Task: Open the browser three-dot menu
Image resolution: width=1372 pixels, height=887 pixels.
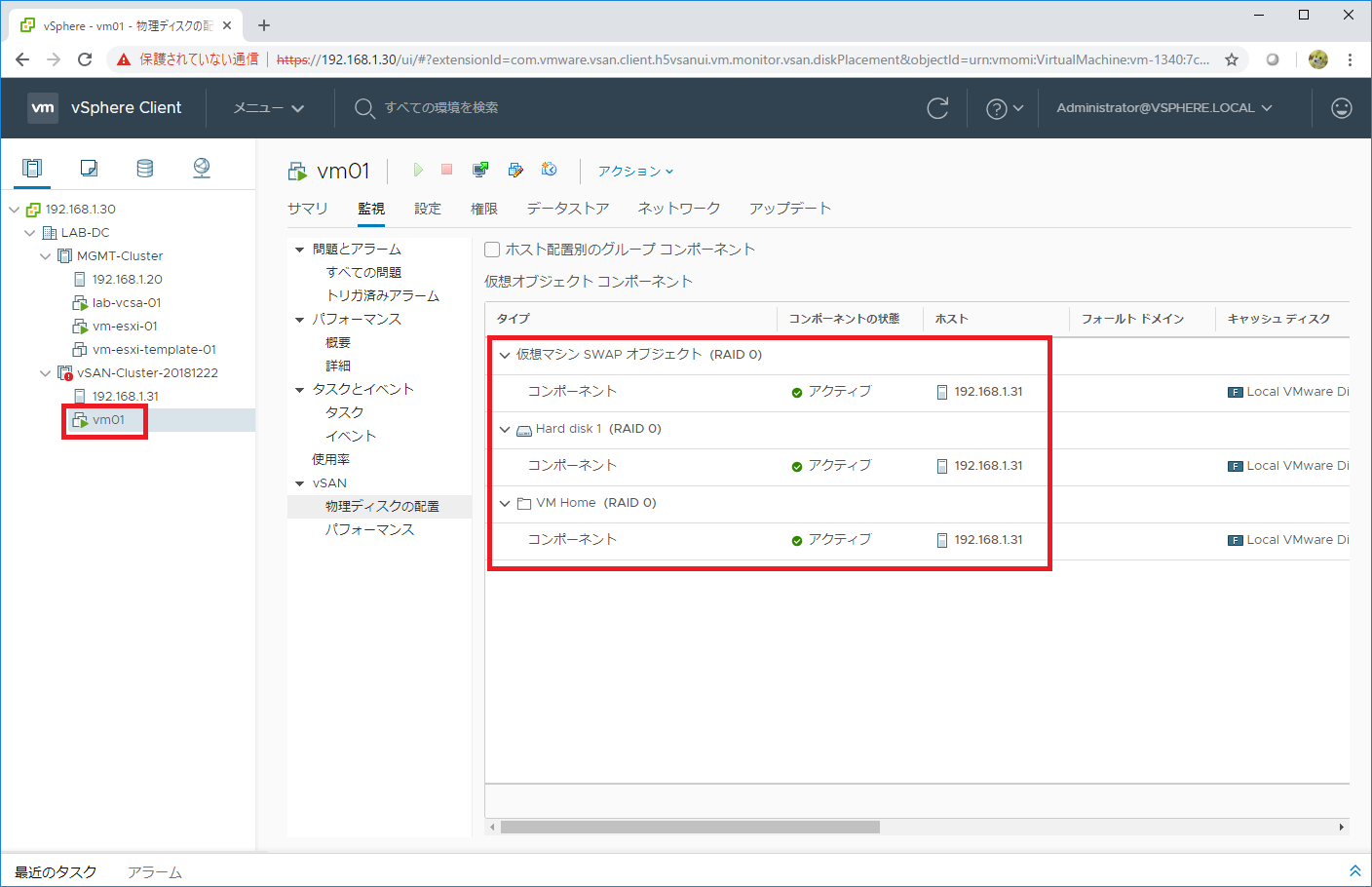Action: (1350, 59)
